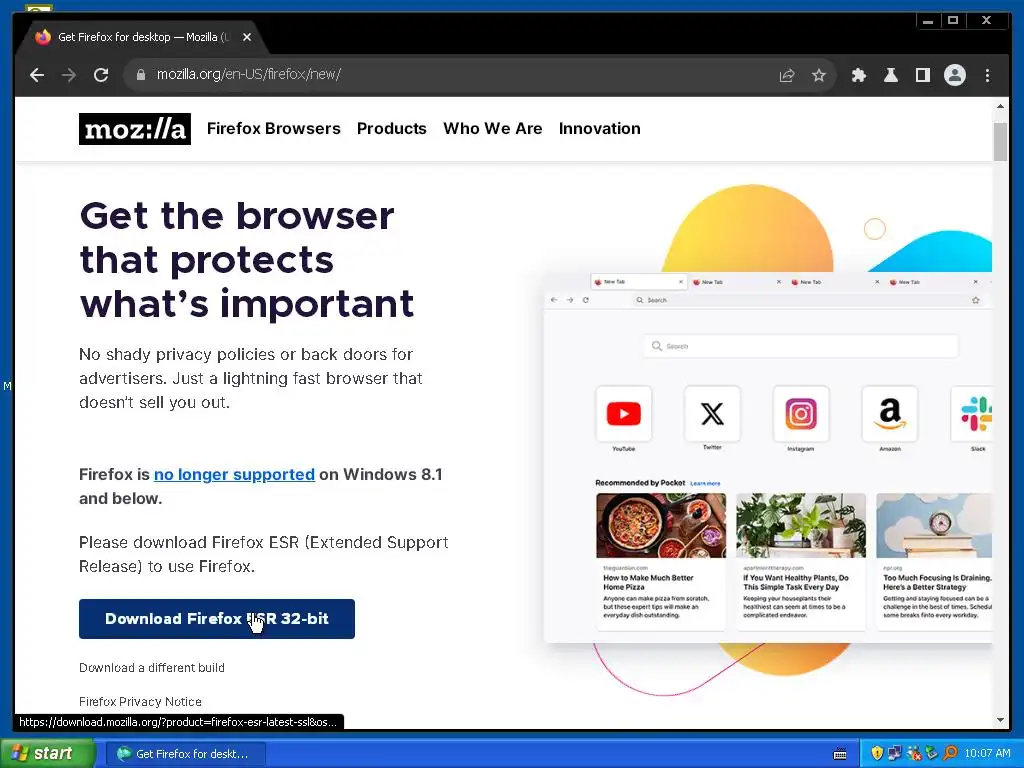Viewport: 1024px width, 768px height.
Task: Click the share page icon in address bar
Action: (x=787, y=75)
